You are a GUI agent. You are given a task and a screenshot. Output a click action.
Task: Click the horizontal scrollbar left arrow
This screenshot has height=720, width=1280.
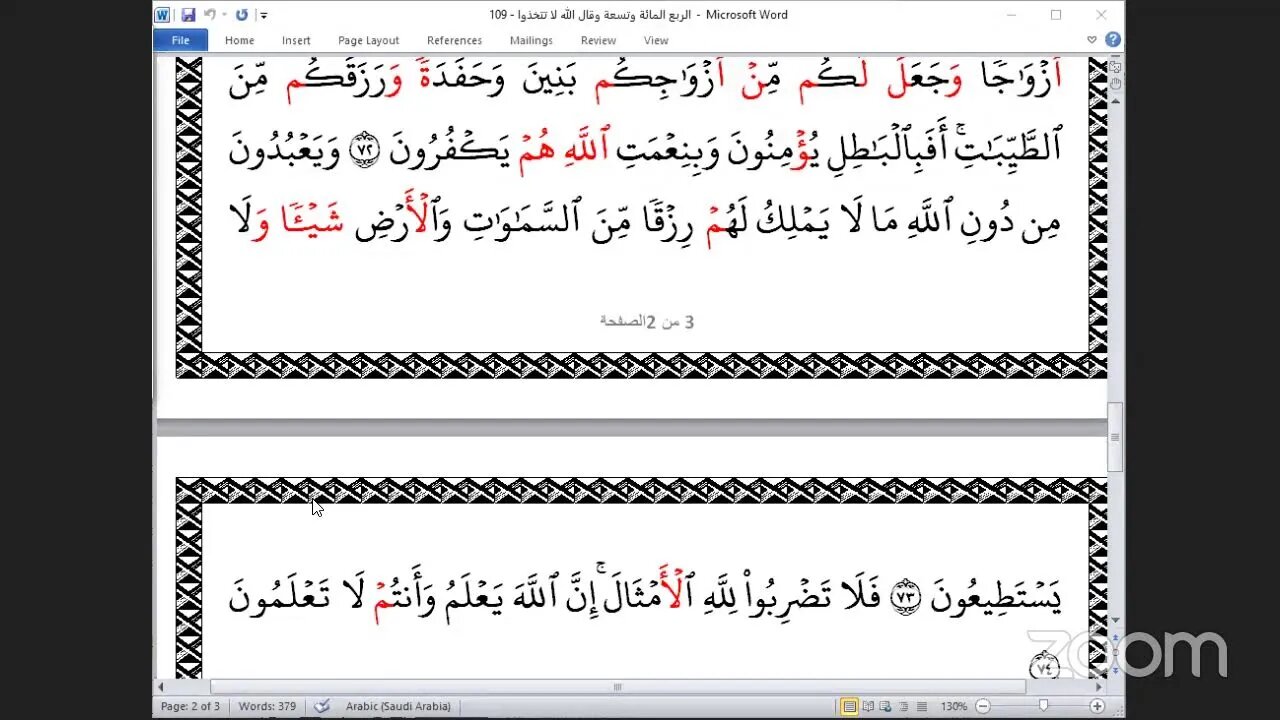(x=162, y=687)
